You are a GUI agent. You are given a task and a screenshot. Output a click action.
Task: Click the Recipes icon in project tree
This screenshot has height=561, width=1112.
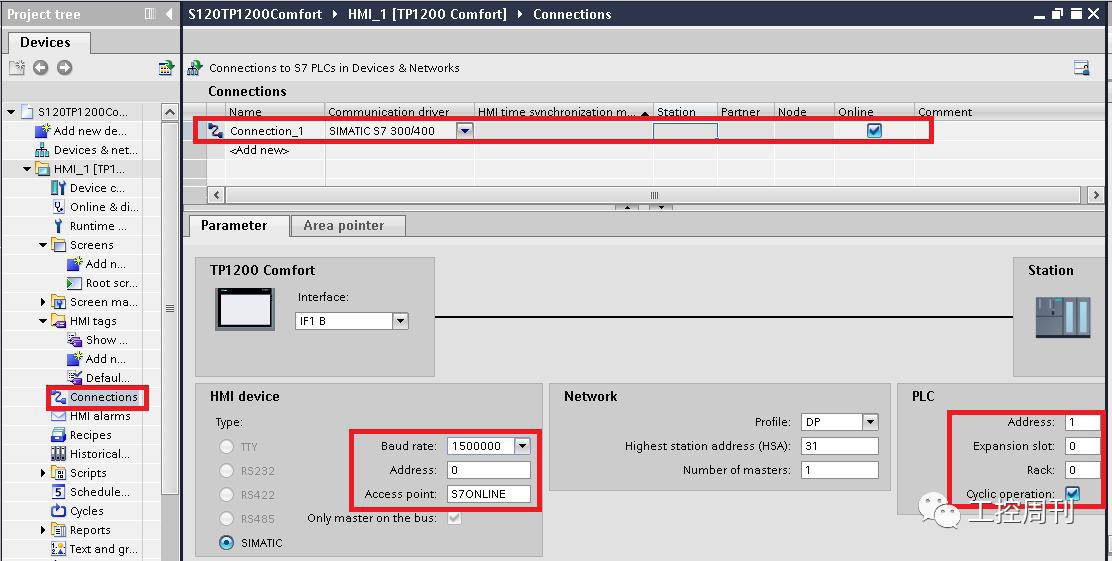click(58, 435)
